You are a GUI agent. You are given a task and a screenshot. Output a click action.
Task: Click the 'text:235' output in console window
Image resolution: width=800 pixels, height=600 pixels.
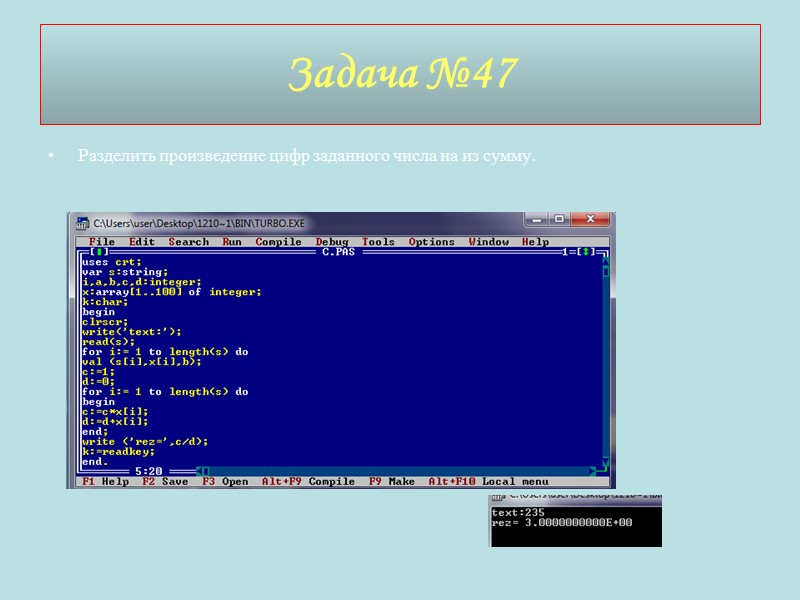coord(518,513)
